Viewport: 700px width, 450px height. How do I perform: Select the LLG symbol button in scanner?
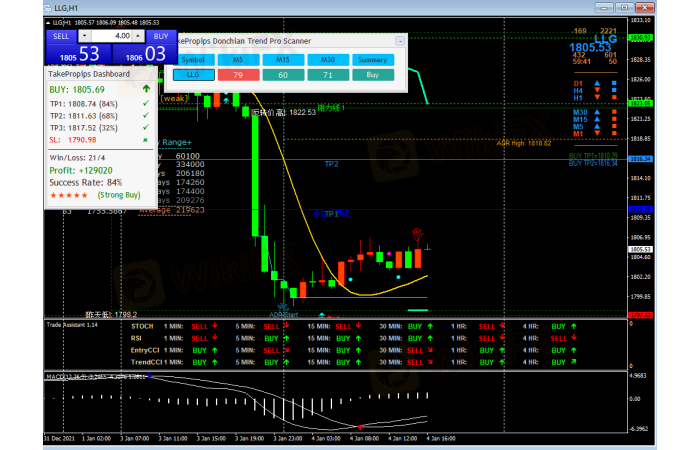[193, 74]
